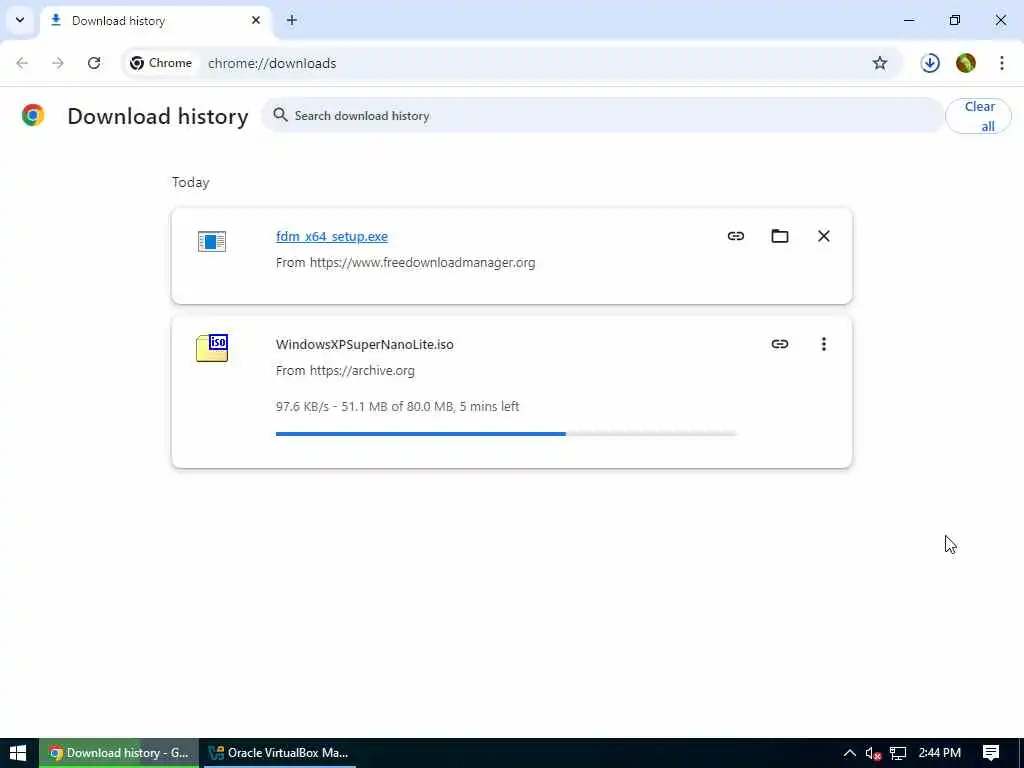Restore down the Chrome window
This screenshot has height=768, width=1024.
tap(955, 20)
